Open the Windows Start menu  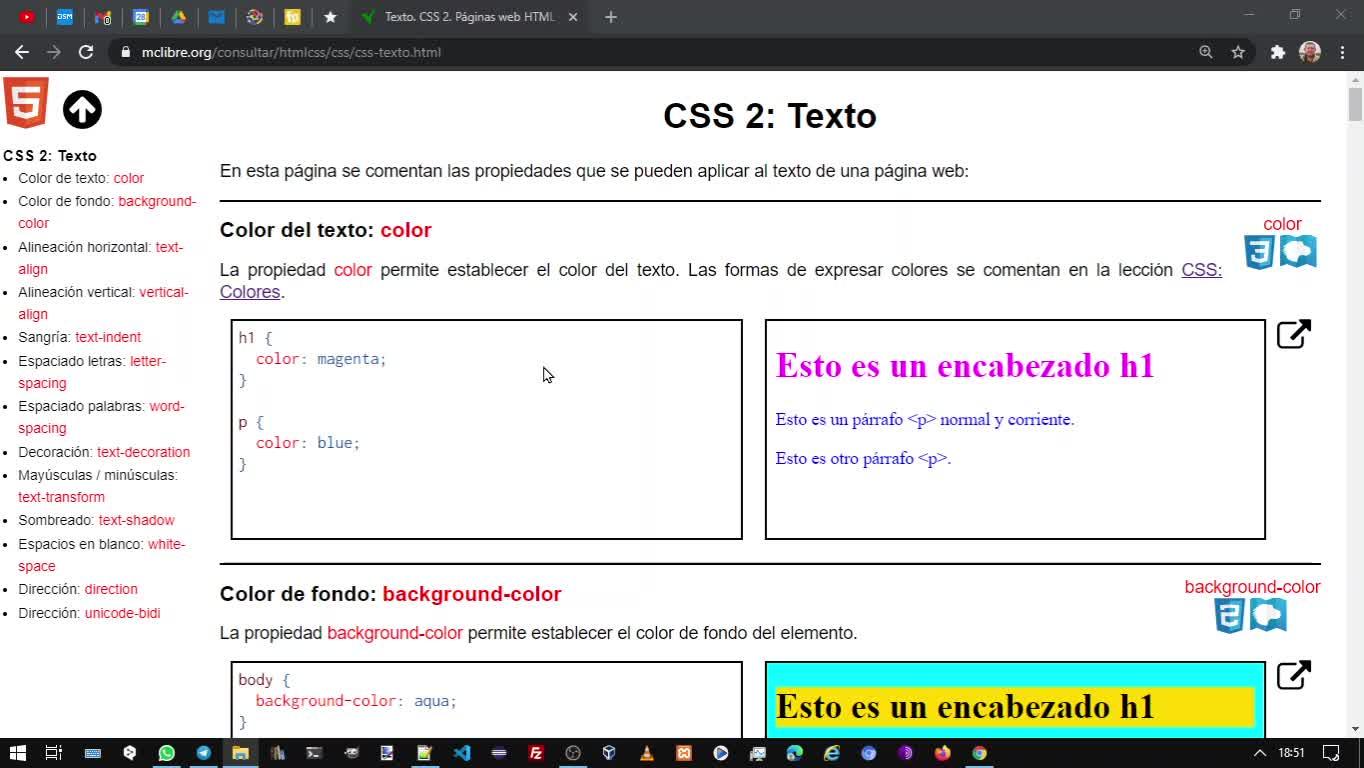tap(17, 753)
